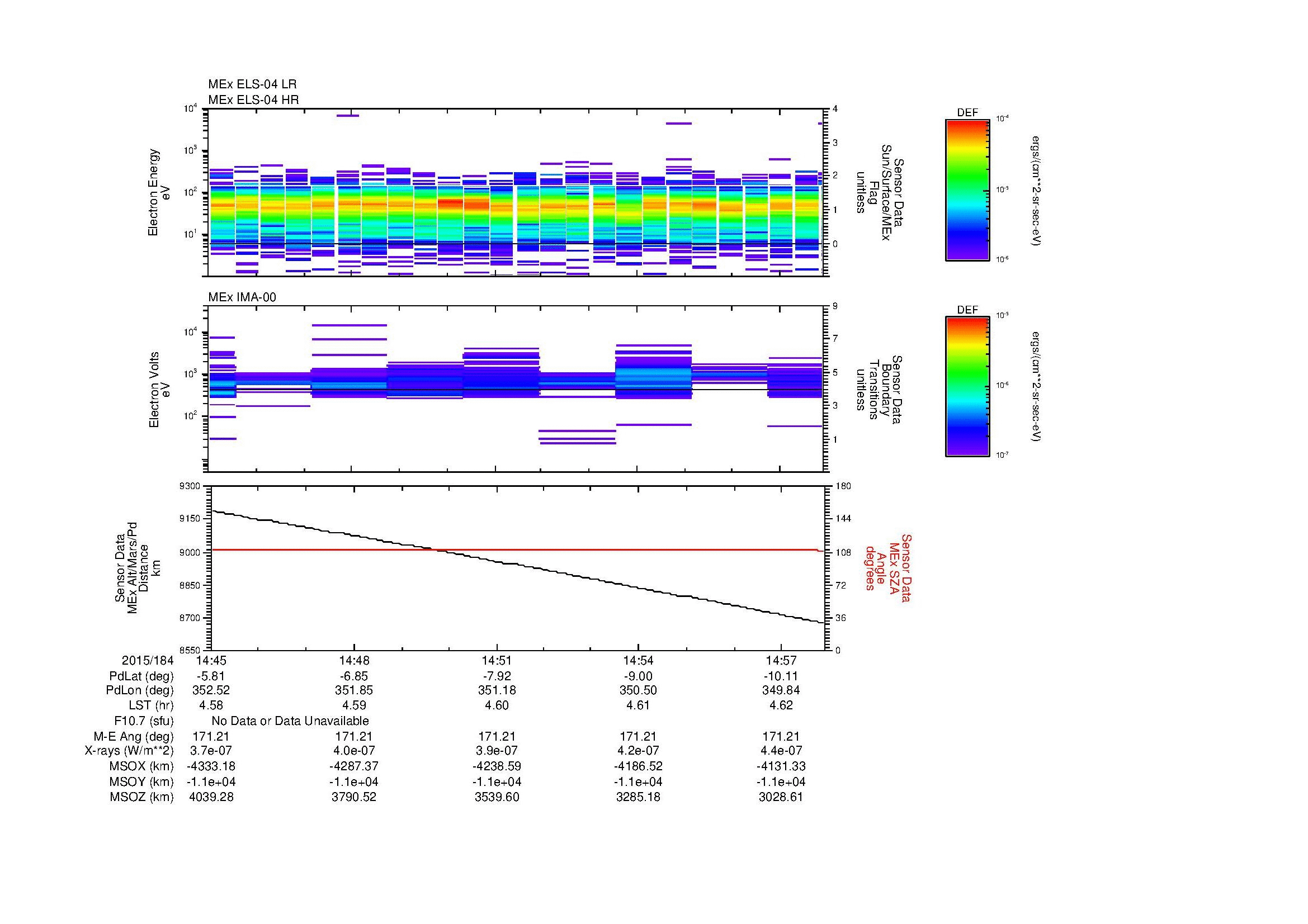The width and height of the screenshot is (1308, 924).
Task: Click the '14:48' time tick label
Action: [x=354, y=660]
